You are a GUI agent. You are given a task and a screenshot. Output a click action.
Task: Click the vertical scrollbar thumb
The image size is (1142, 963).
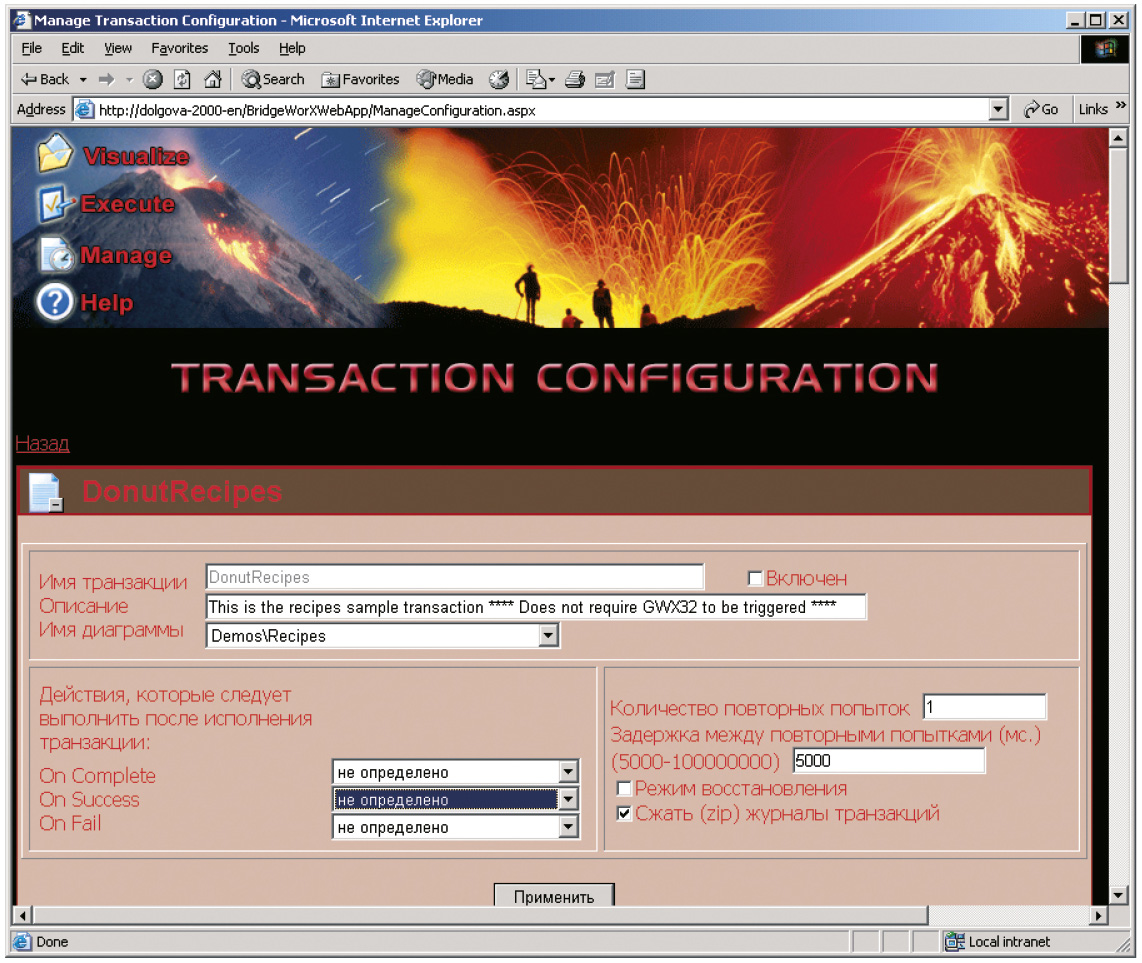pyautogui.click(x=1119, y=216)
